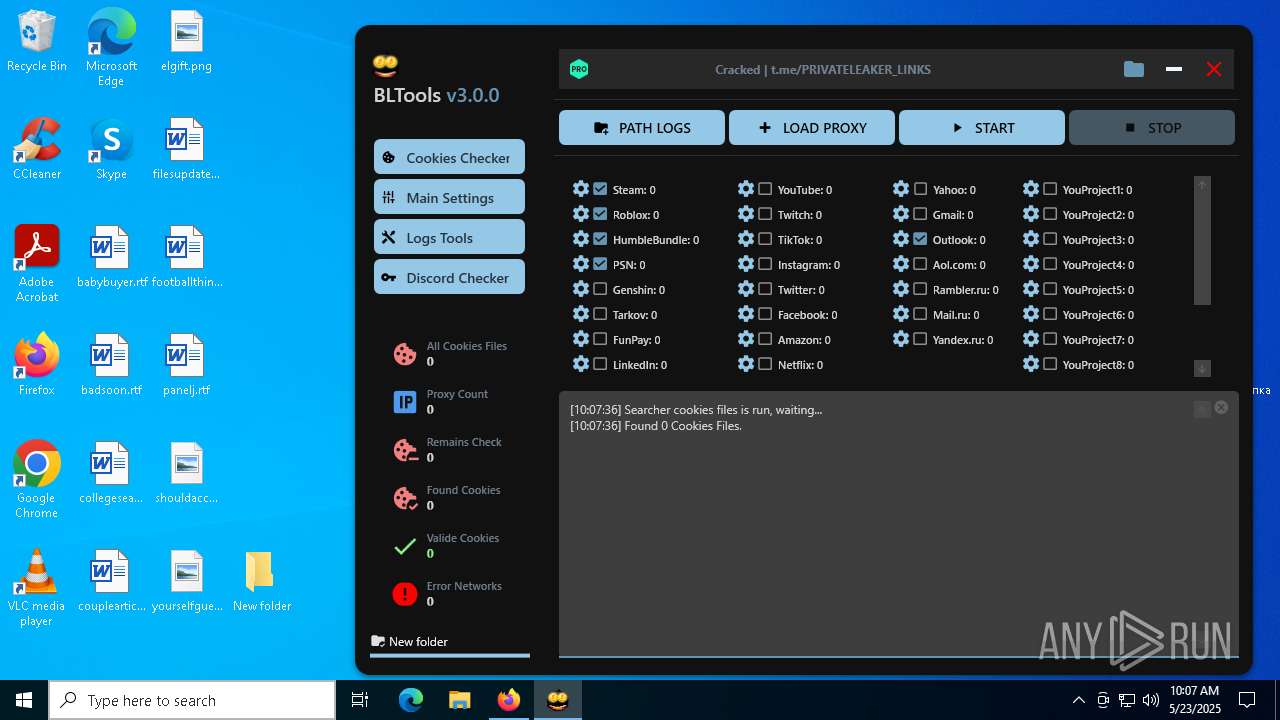Click the Error Networks red alert icon
The width and height of the screenshot is (1280, 720).
click(405, 594)
